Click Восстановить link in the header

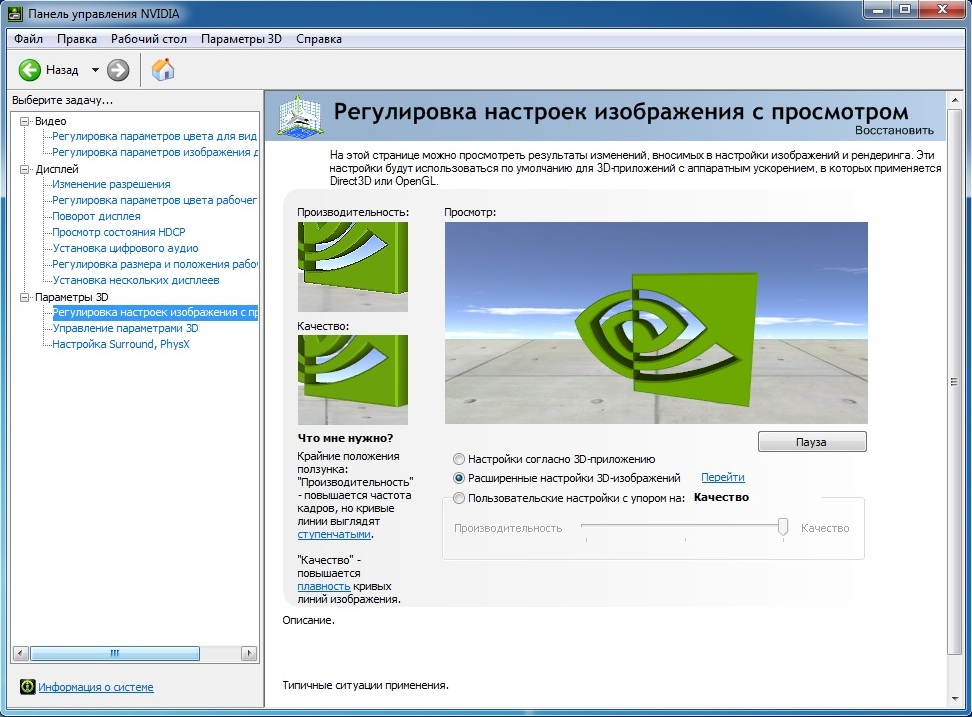tap(894, 130)
